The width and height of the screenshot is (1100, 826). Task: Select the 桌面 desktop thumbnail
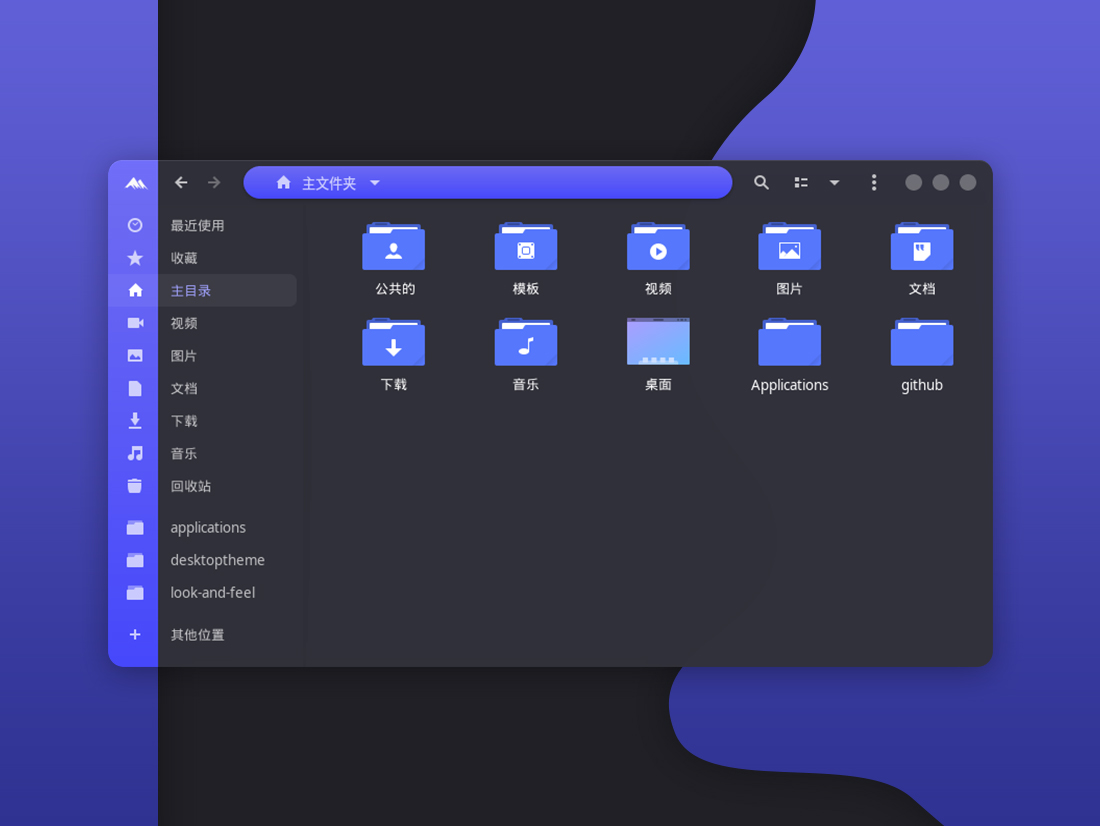658,342
